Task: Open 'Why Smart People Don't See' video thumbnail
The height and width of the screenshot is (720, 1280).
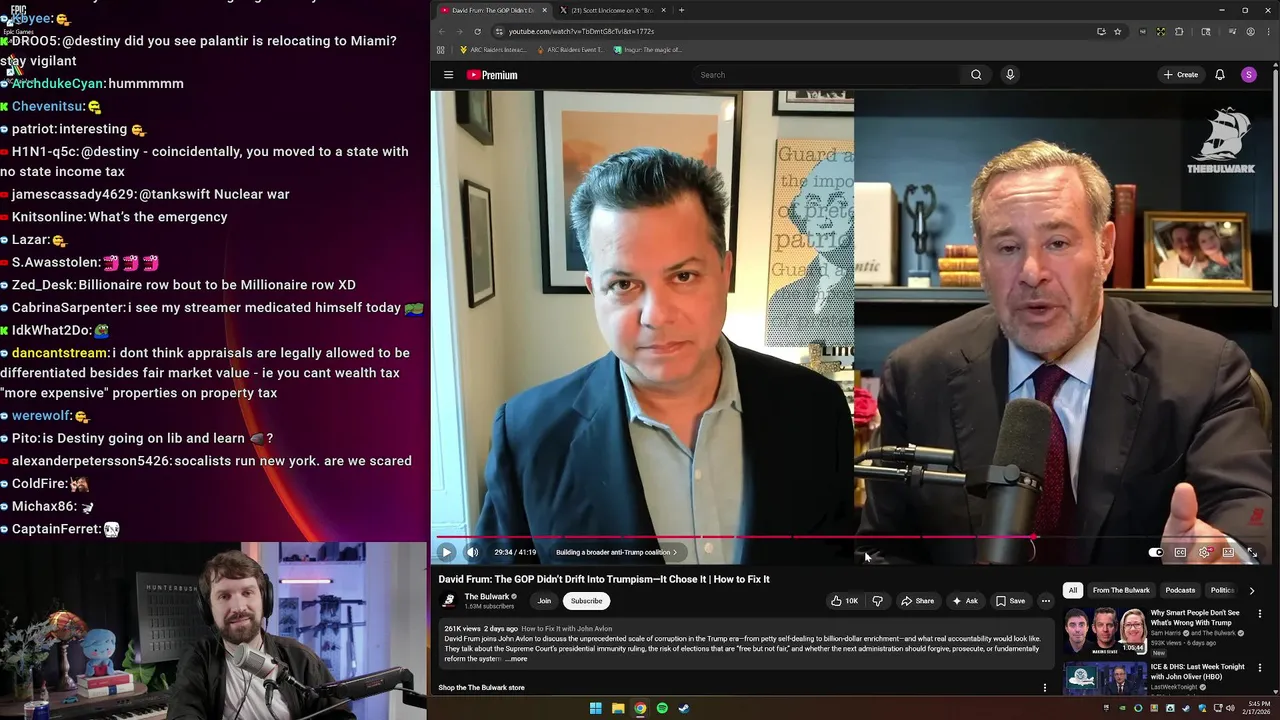Action: pyautogui.click(x=1104, y=630)
